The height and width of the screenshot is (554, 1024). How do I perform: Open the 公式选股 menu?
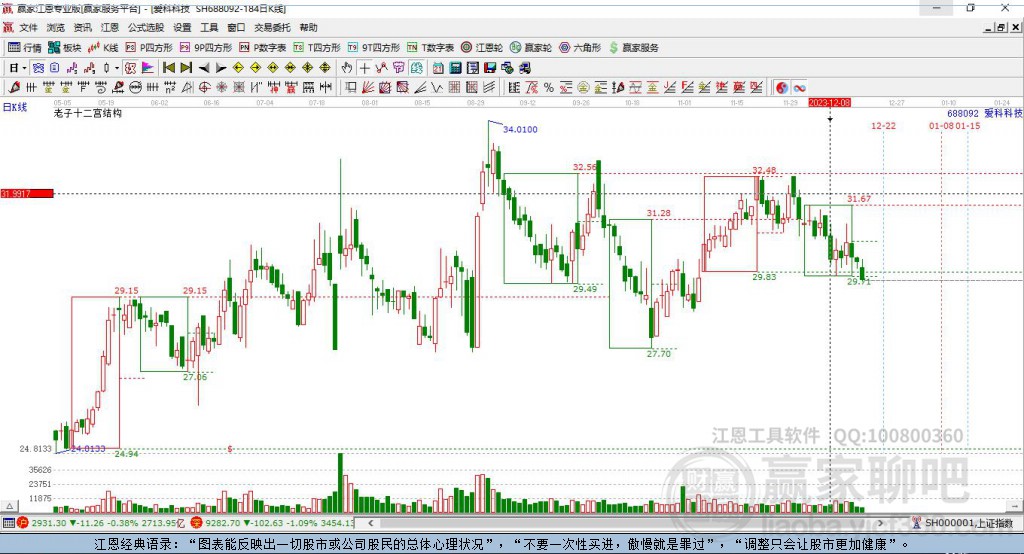pos(146,27)
